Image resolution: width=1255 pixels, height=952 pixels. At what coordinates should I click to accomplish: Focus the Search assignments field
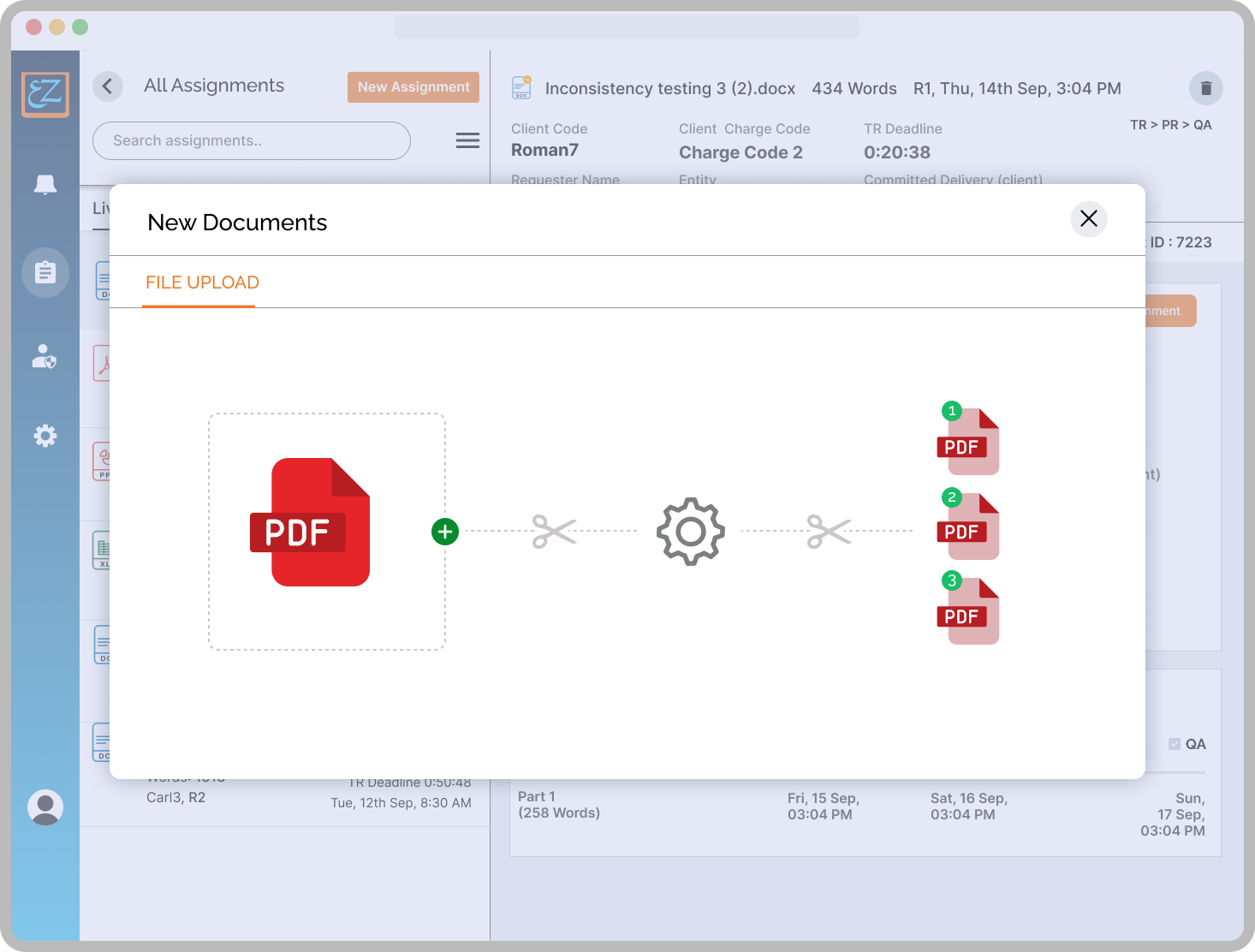coord(251,140)
